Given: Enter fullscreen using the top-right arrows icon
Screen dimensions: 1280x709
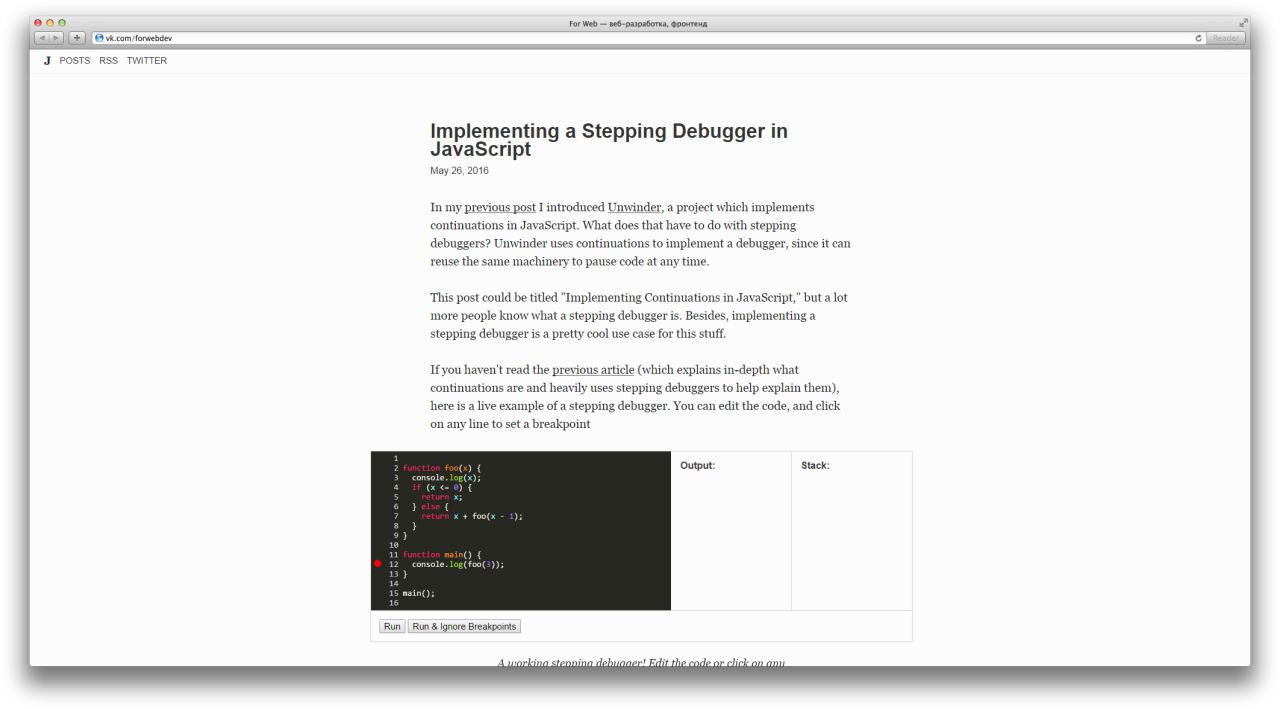Looking at the screenshot, I should [x=1244, y=23].
